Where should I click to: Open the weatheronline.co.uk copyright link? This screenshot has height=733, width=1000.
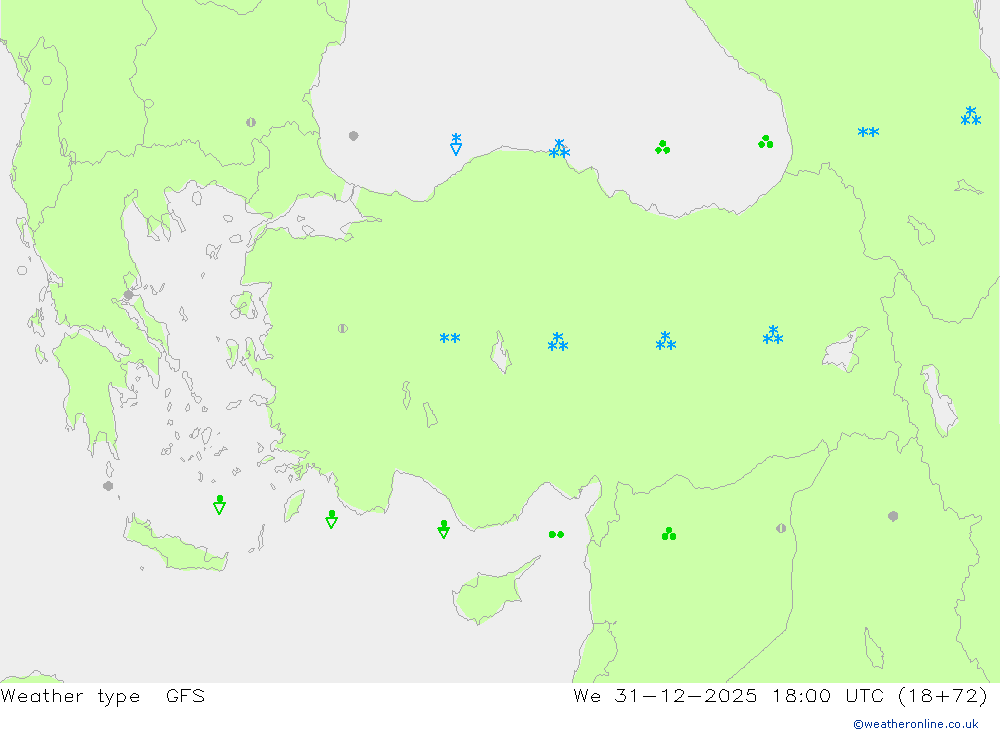pos(916,724)
